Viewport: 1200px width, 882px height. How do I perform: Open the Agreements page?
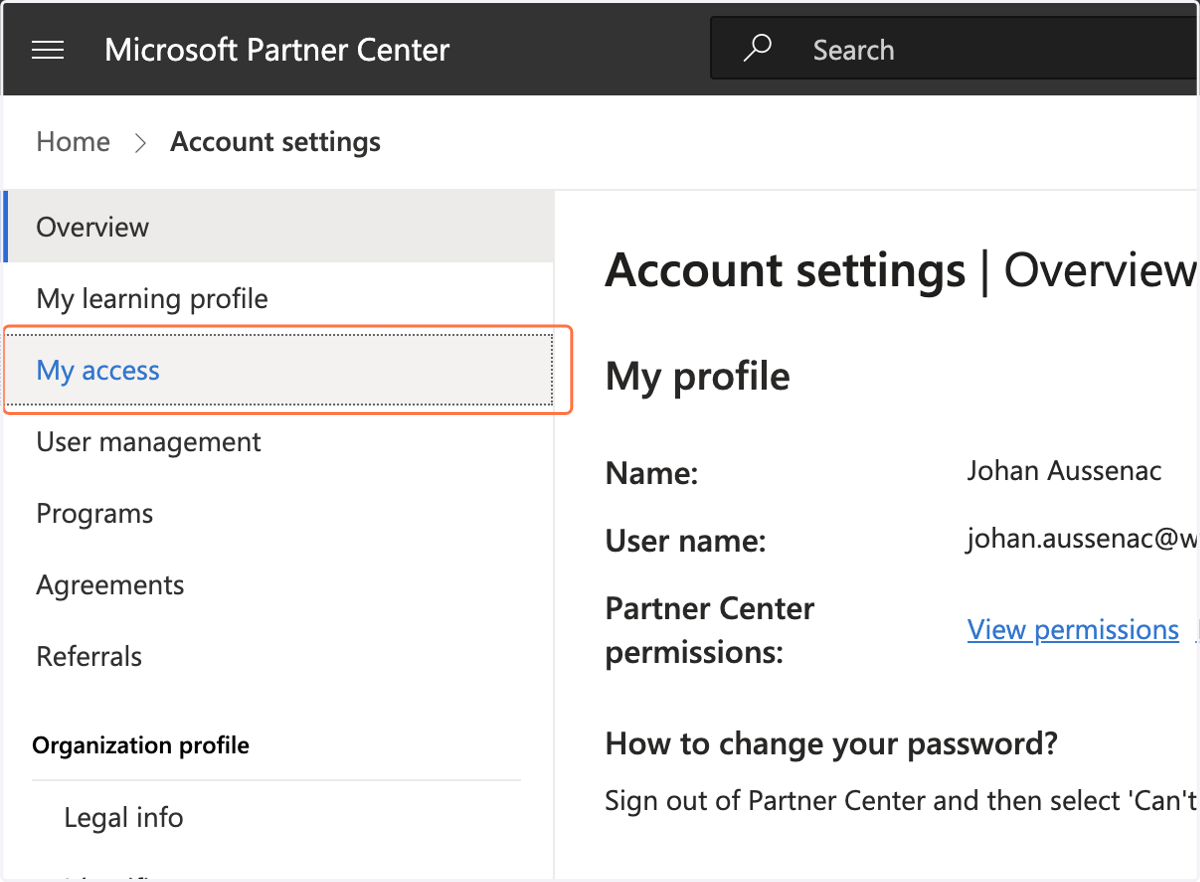coord(279,585)
